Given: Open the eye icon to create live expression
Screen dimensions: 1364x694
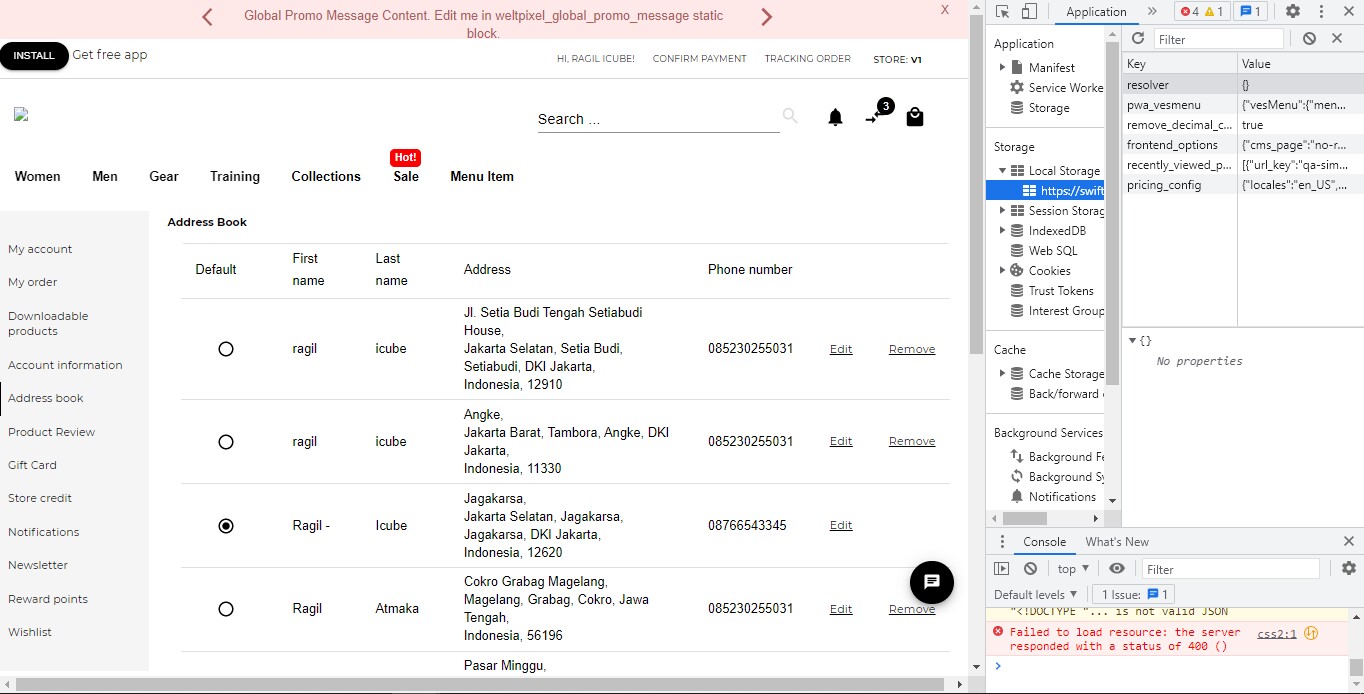Looking at the screenshot, I should click(1118, 568).
